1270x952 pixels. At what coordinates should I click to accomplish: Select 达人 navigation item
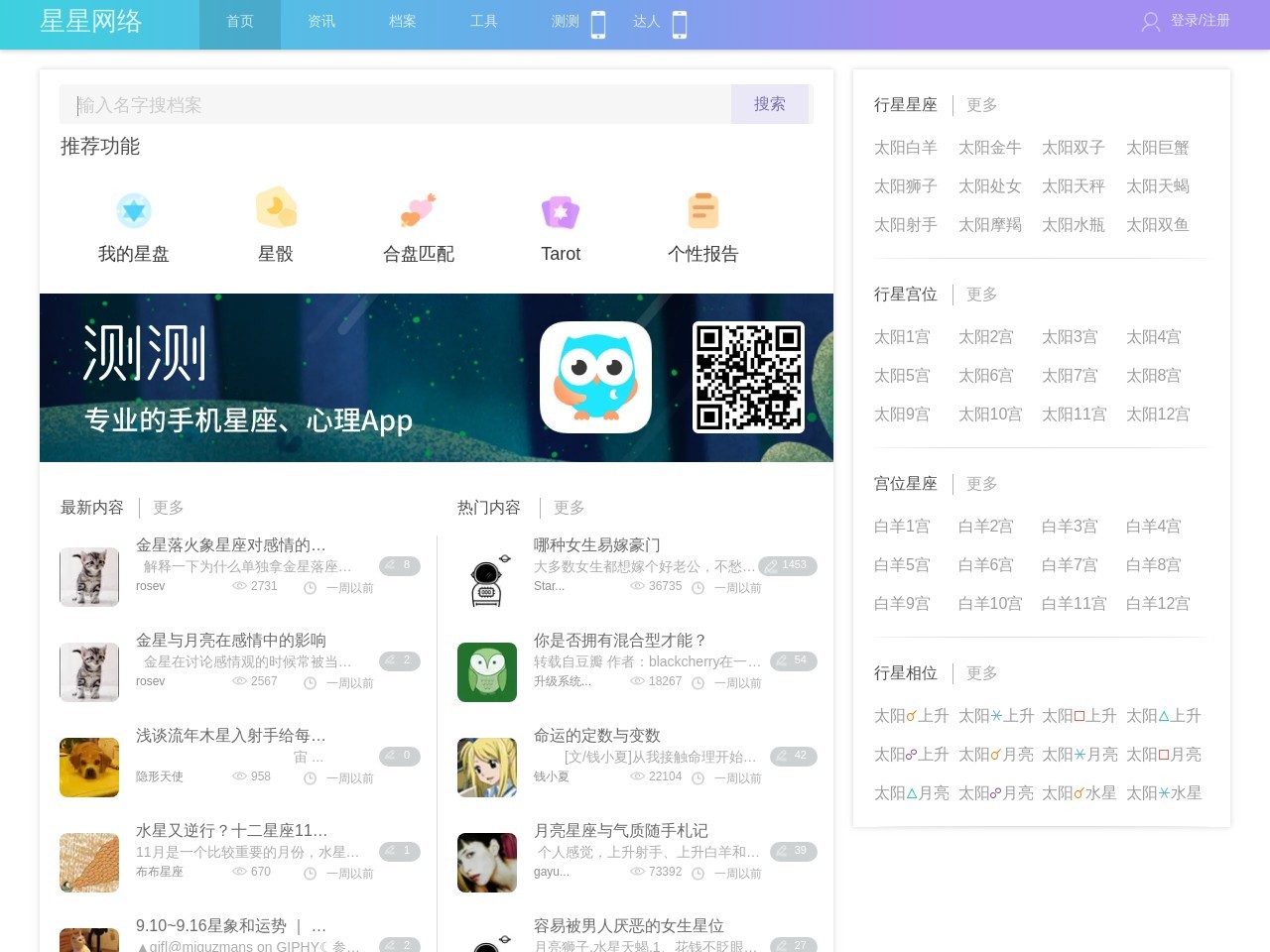coord(647,22)
